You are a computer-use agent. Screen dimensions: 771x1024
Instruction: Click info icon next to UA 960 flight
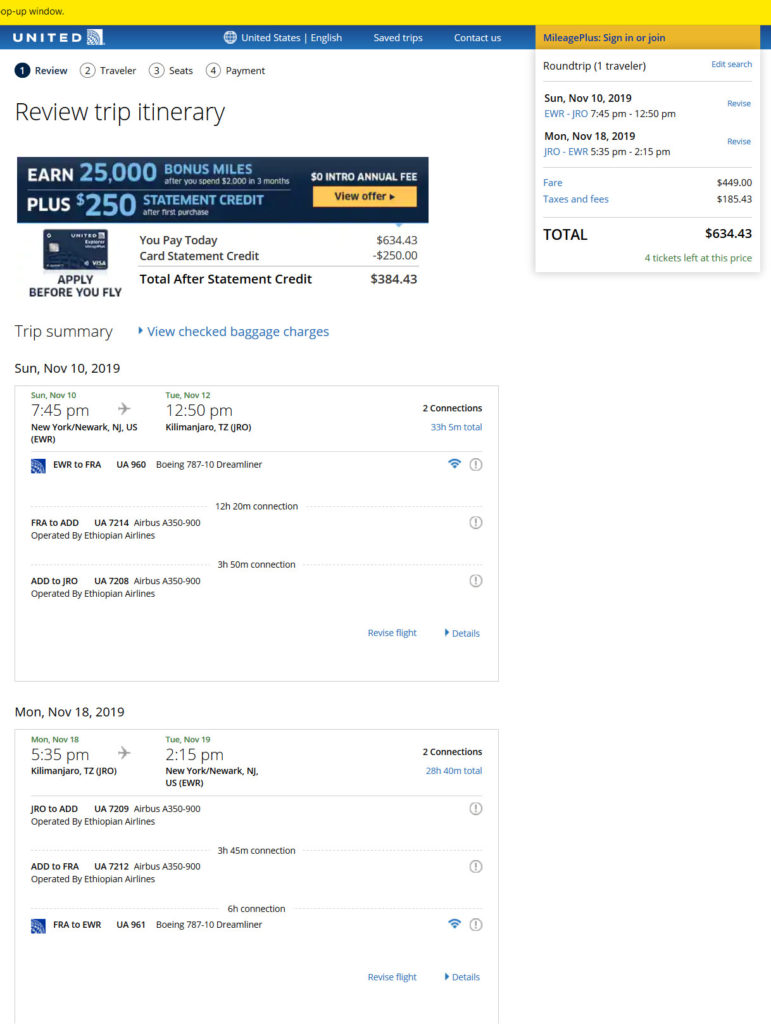tap(476, 464)
